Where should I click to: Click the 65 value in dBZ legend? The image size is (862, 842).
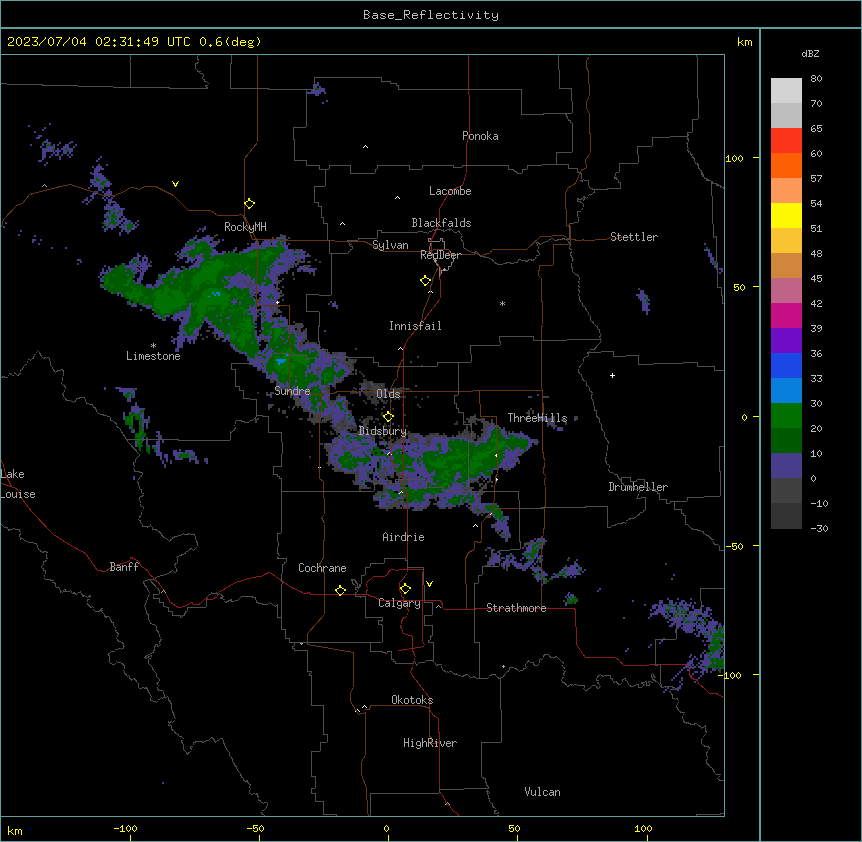click(x=816, y=129)
